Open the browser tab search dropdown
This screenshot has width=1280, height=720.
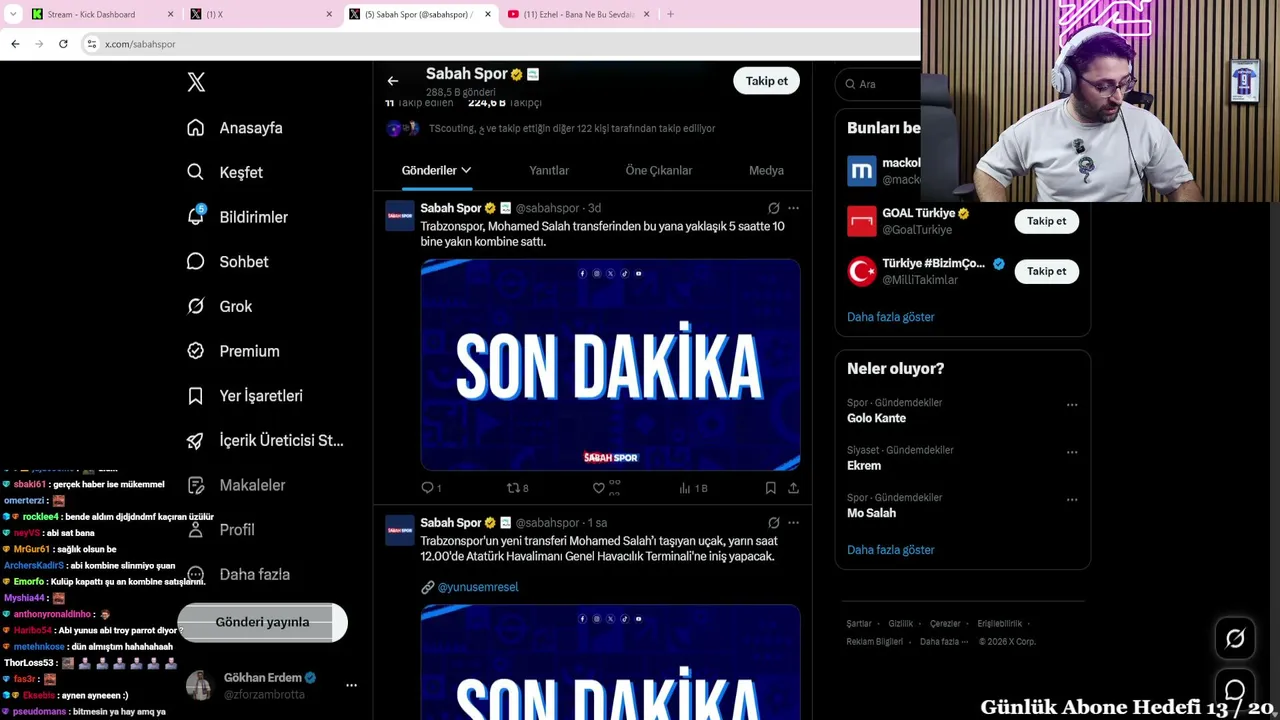13,14
